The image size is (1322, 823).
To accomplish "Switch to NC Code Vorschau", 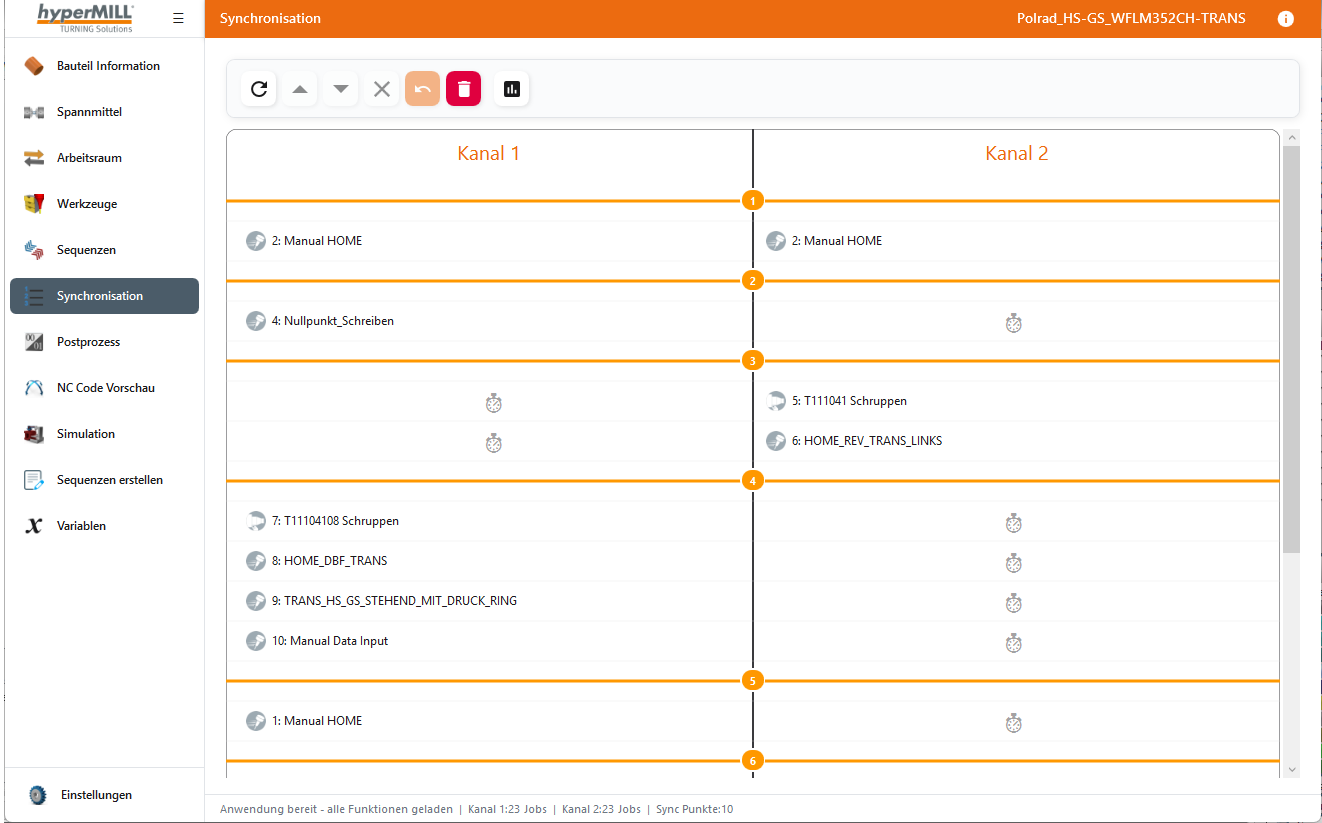I will (x=104, y=388).
